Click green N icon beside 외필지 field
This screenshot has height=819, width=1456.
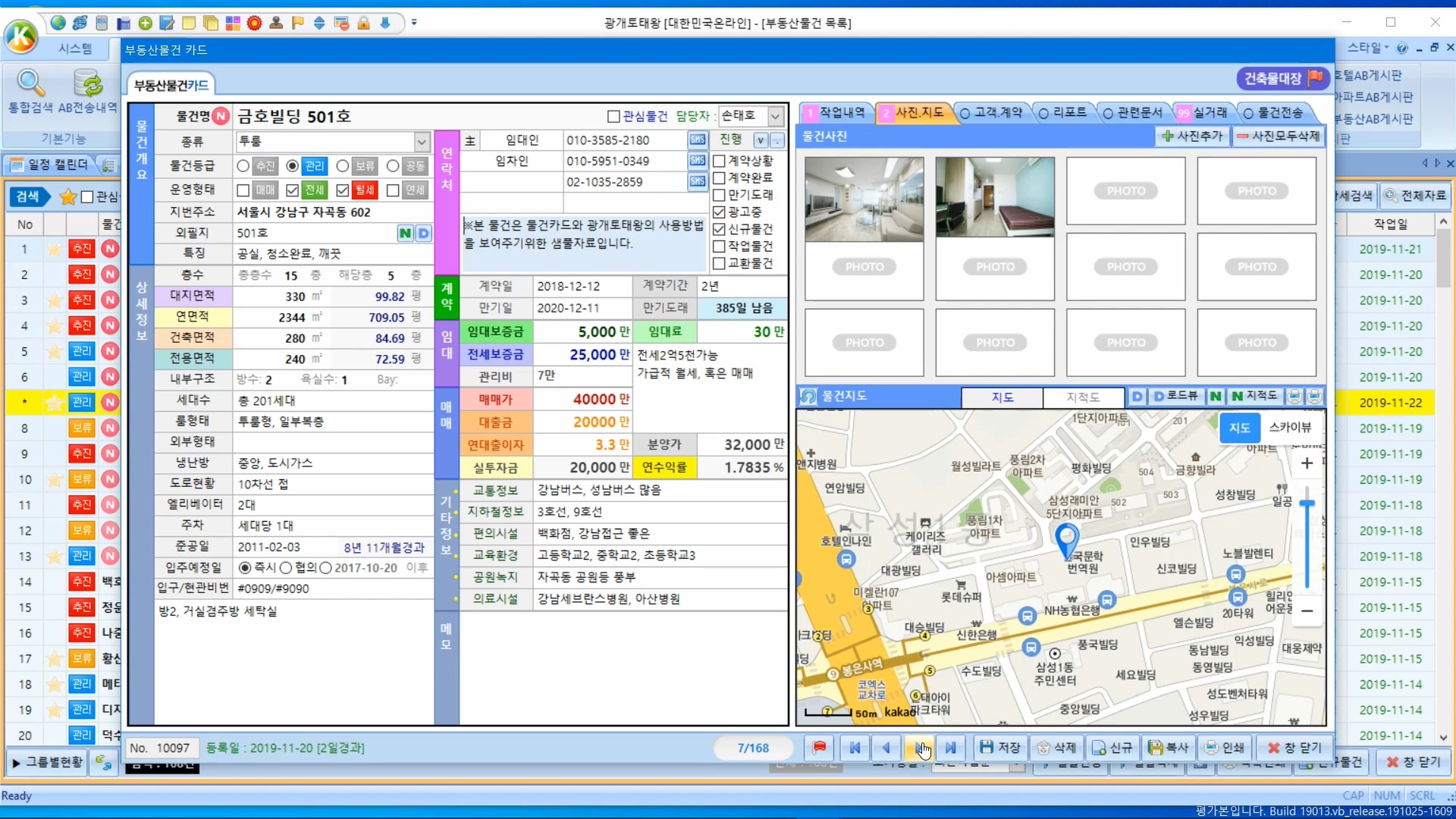click(x=405, y=233)
